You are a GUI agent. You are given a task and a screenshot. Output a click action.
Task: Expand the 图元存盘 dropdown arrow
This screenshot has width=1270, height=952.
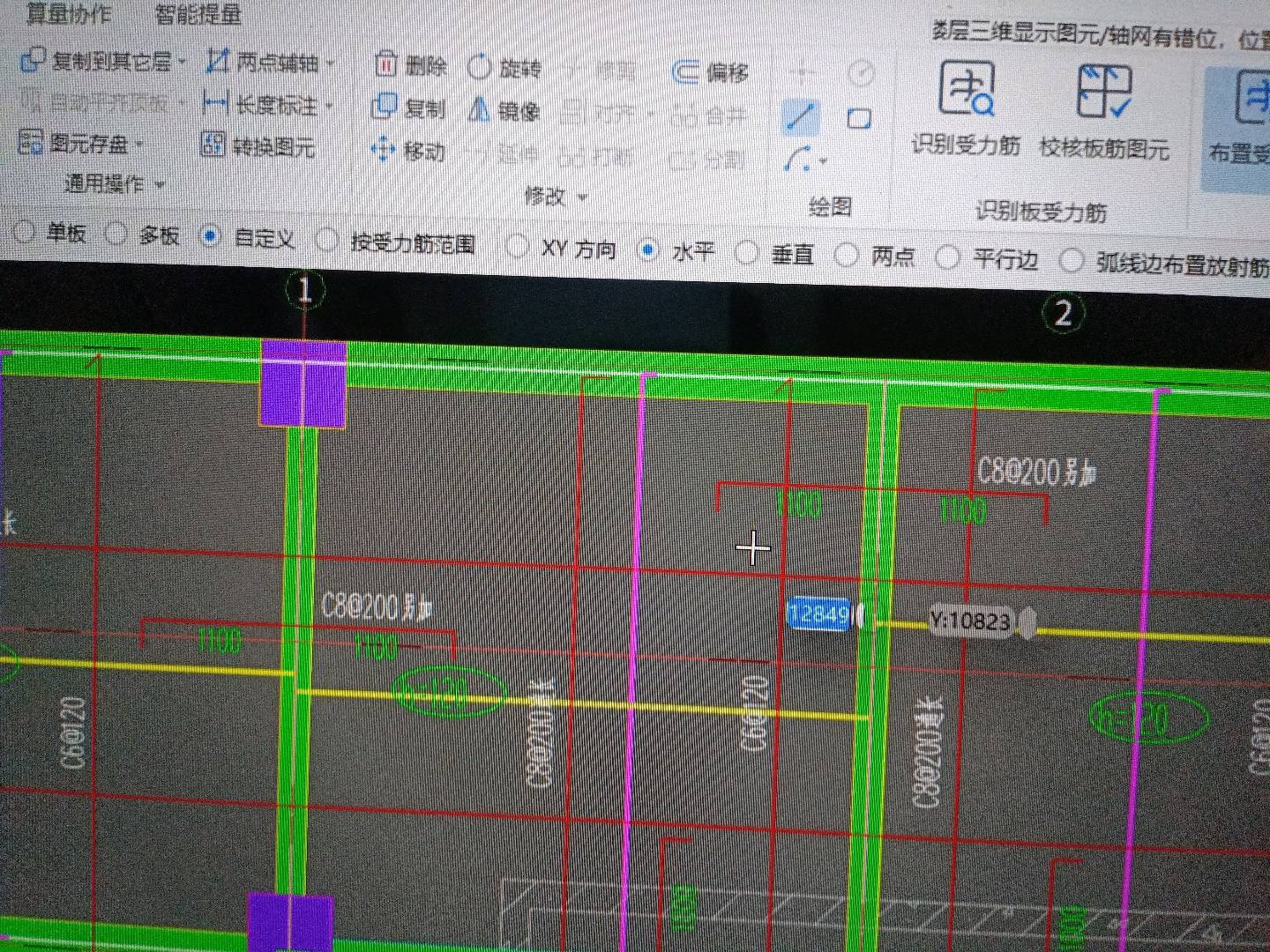tap(139, 144)
